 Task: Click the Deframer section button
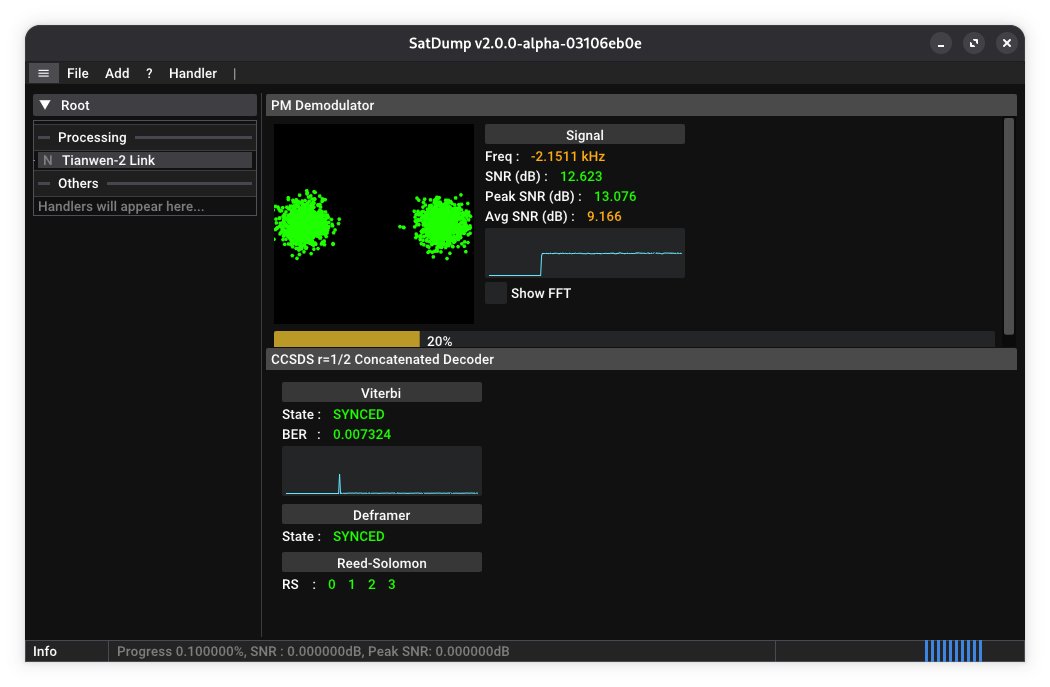382,514
